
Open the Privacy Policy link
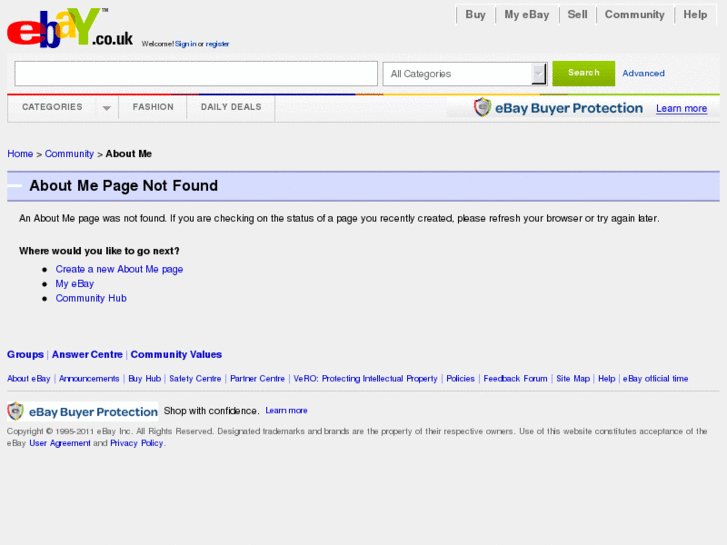tap(136, 443)
